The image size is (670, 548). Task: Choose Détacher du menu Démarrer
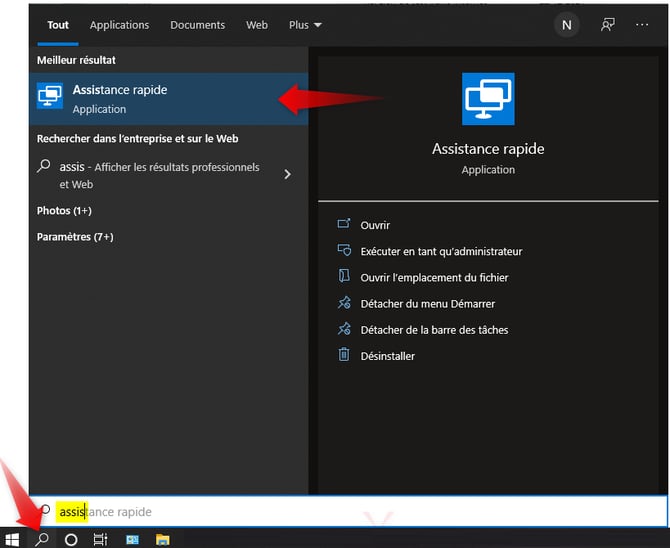428,304
